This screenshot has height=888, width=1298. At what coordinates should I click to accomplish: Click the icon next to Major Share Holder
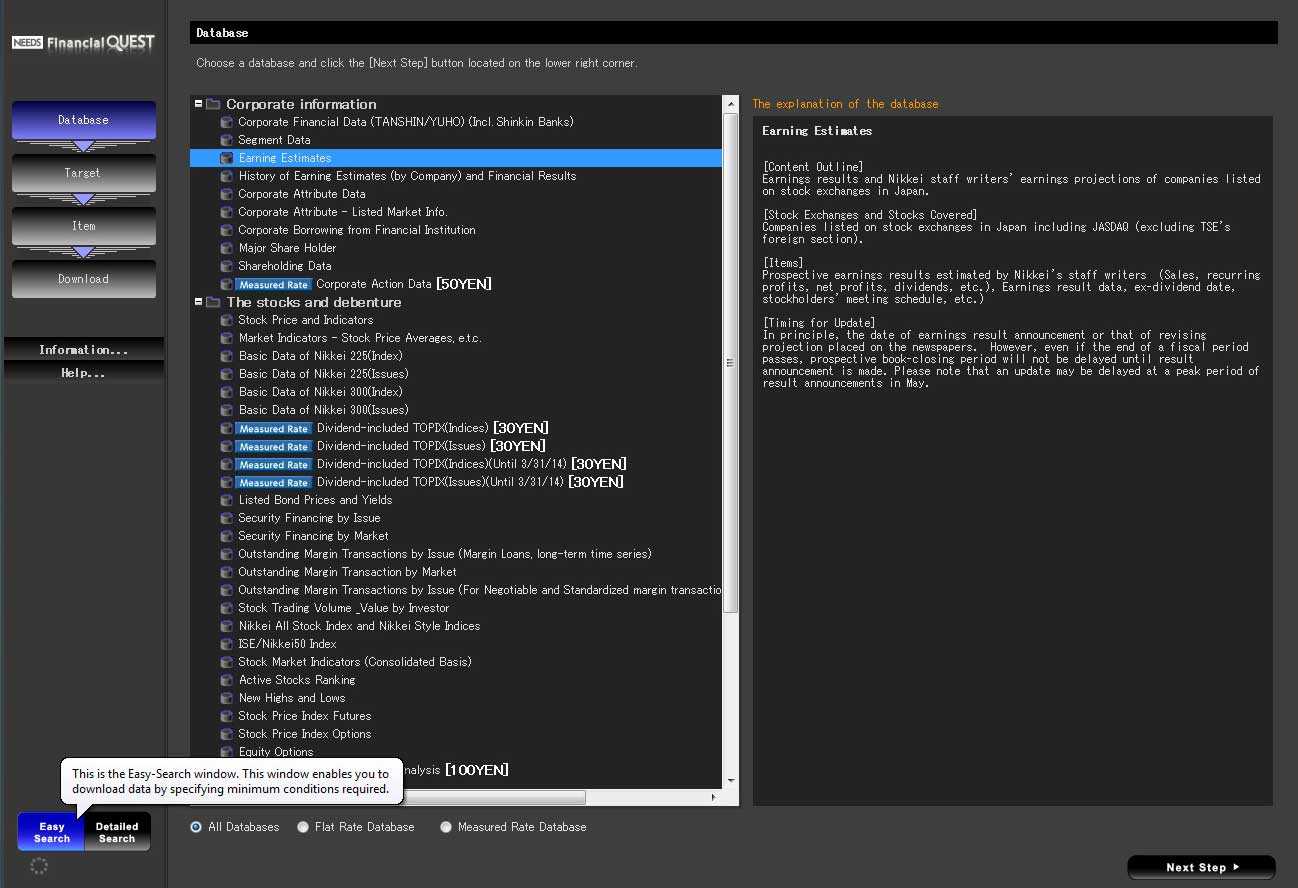[227, 248]
